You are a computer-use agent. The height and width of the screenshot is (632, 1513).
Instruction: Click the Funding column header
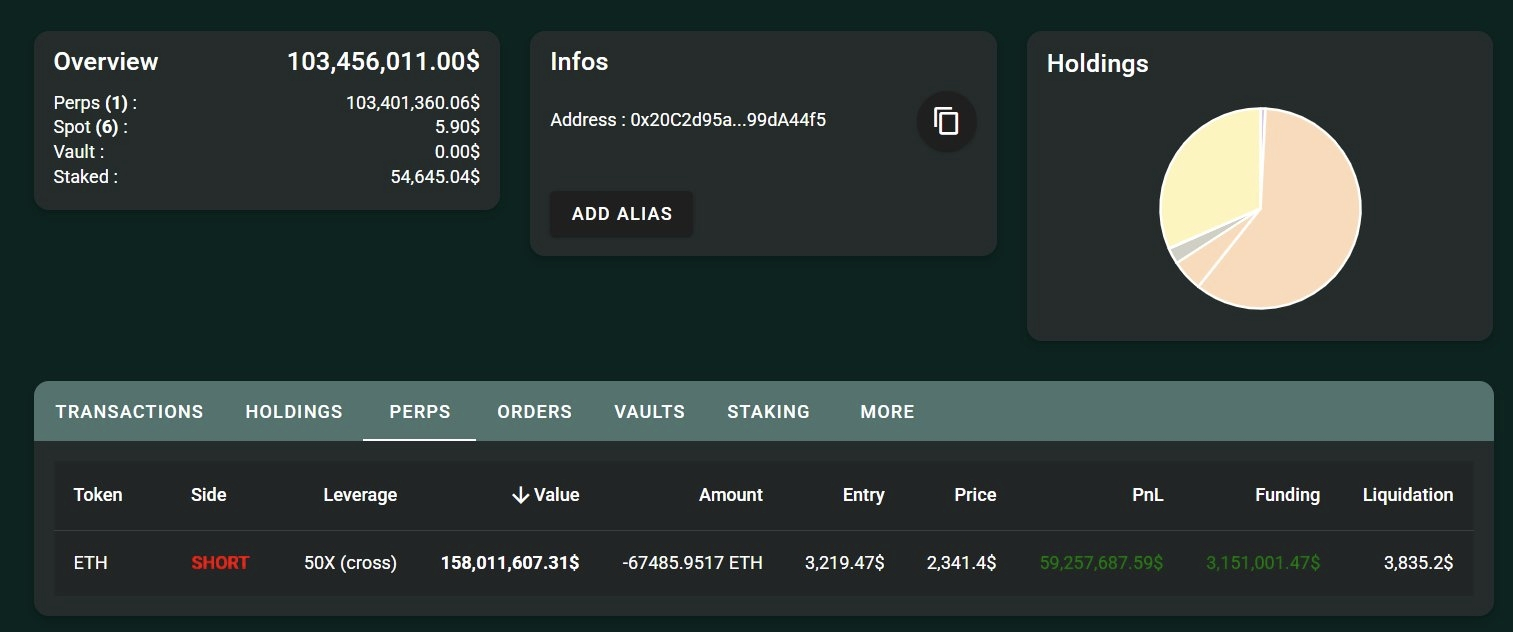(x=1287, y=495)
